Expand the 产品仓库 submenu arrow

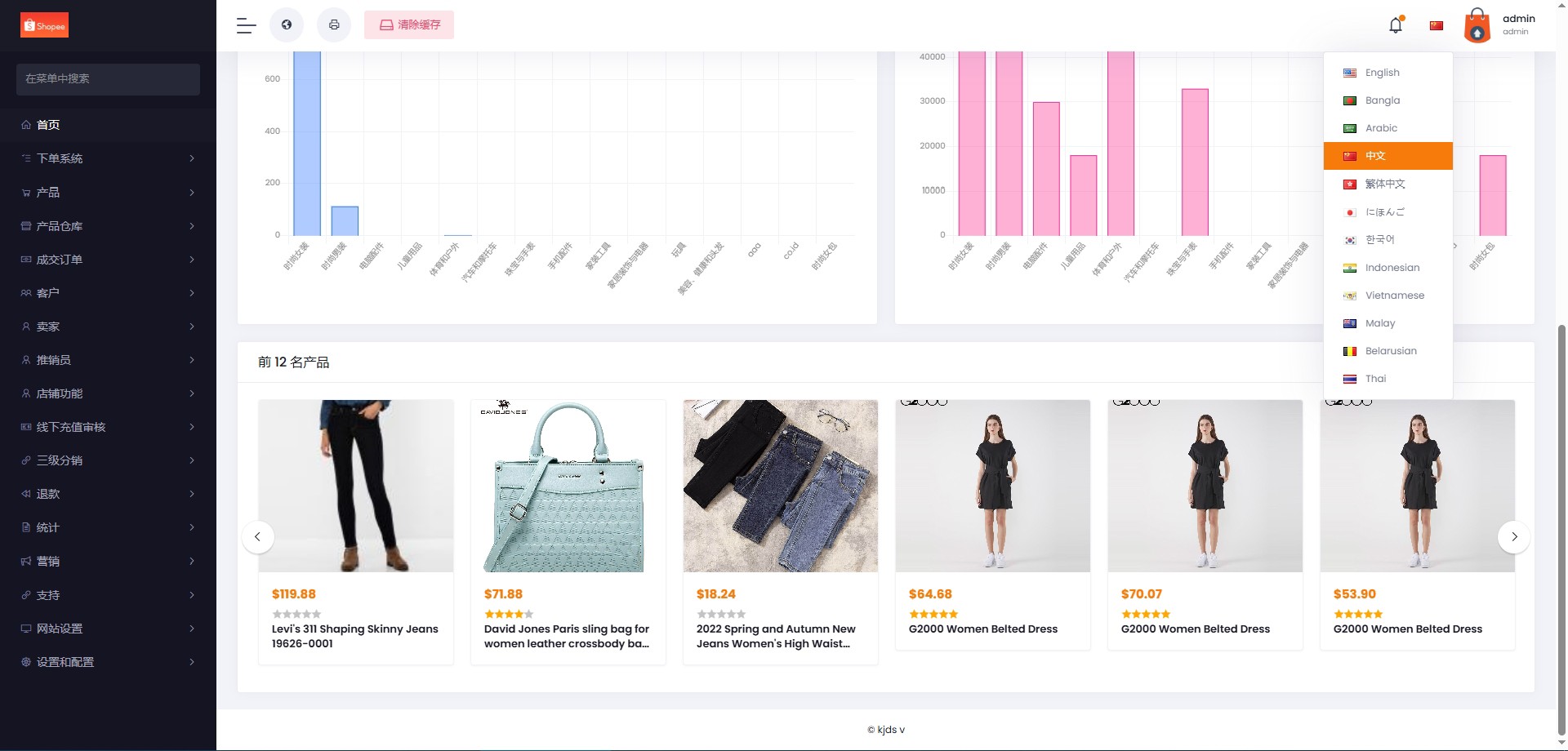coord(192,226)
